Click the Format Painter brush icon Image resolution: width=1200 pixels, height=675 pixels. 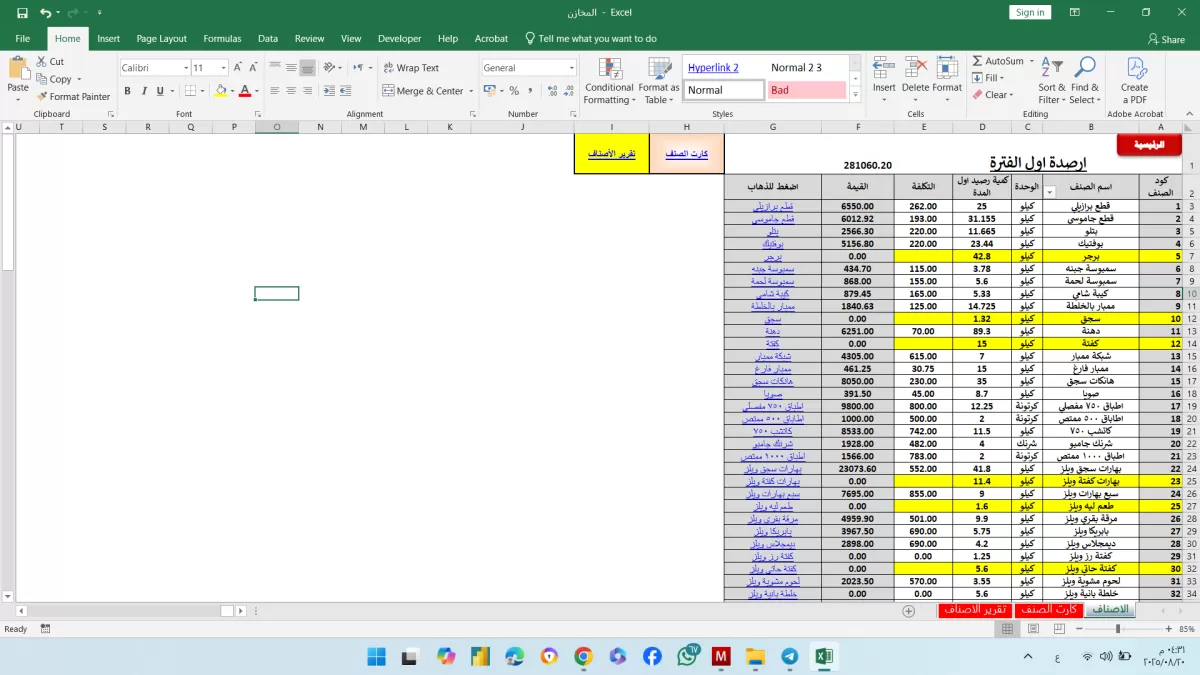click(42, 97)
